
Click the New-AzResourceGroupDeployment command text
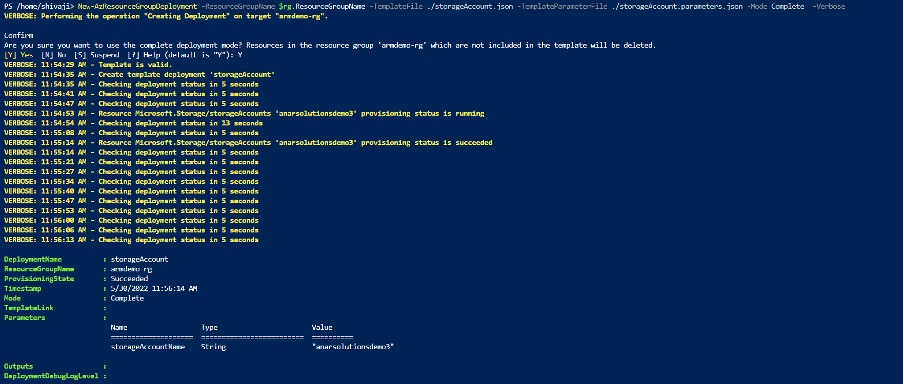click(x=137, y=6)
